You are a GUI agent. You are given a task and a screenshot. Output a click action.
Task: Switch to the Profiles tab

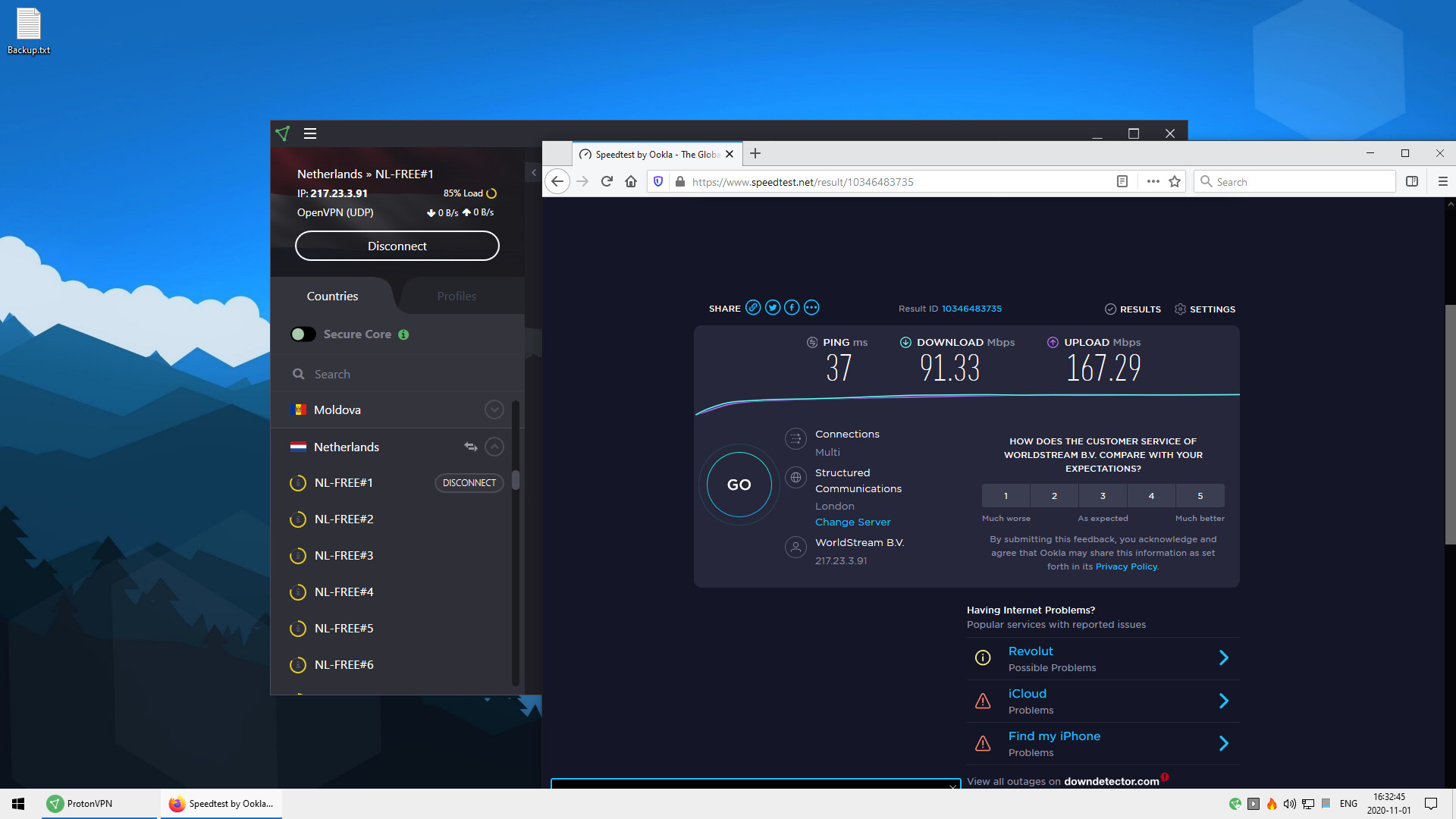pos(457,296)
